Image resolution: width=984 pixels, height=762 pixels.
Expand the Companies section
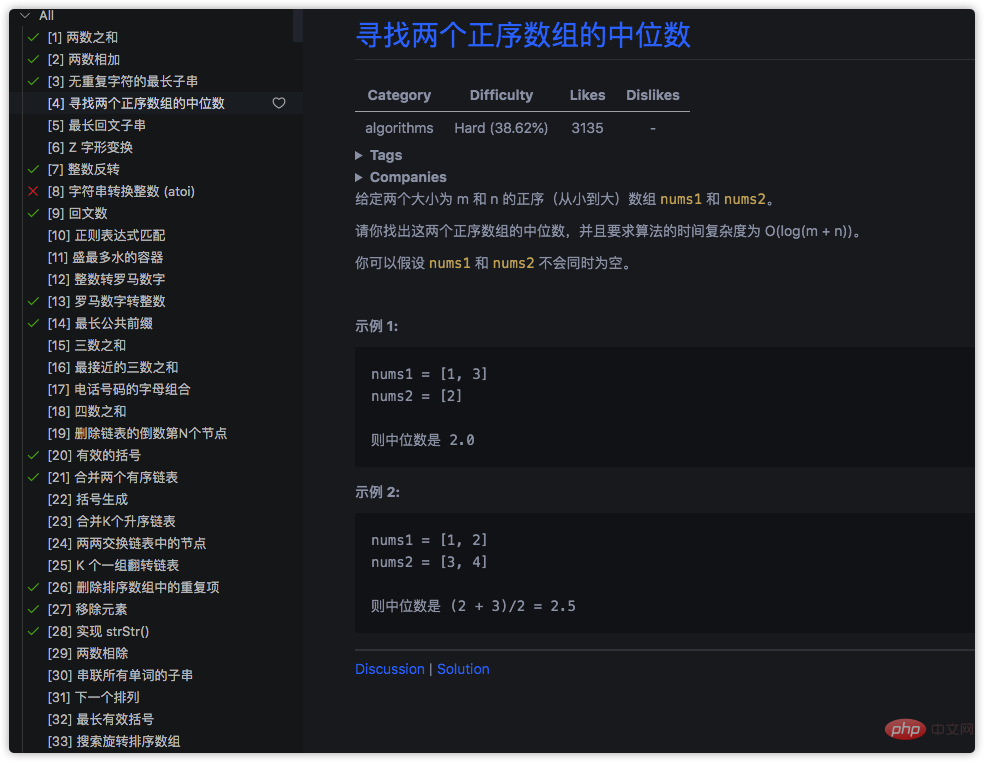pyautogui.click(x=360, y=177)
